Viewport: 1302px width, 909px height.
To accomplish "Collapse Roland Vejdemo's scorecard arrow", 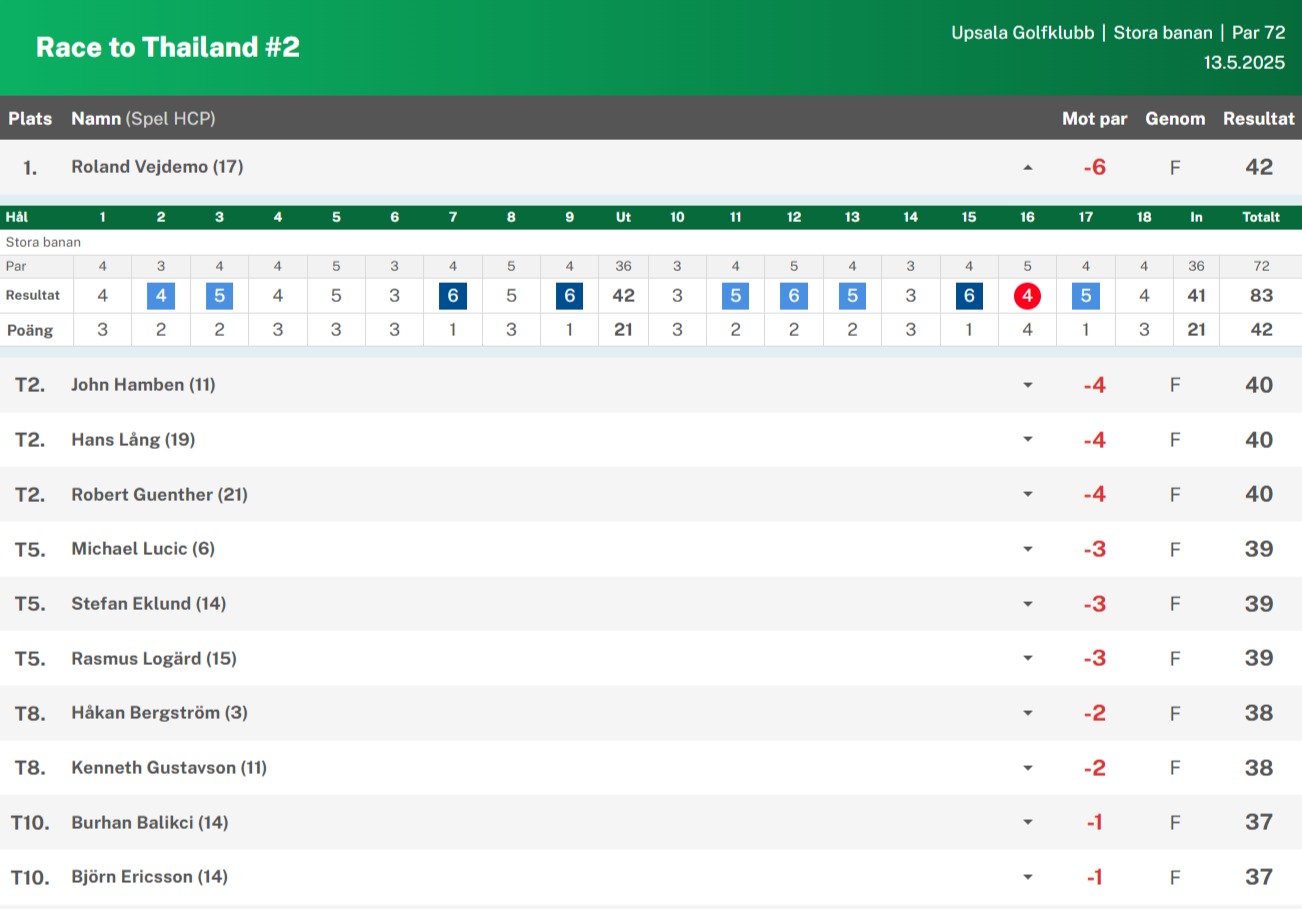I will click(x=1027, y=168).
